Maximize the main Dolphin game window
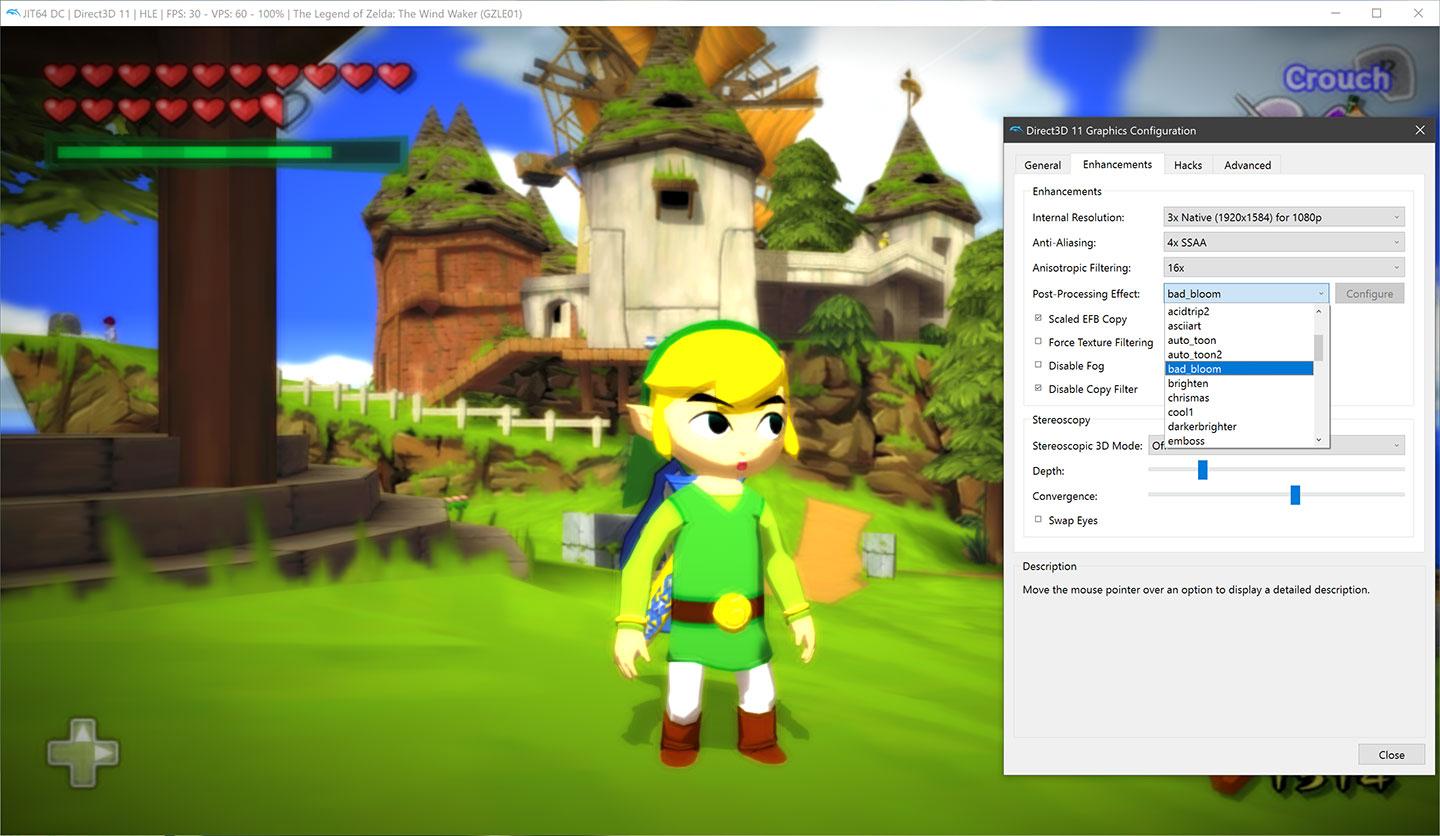 (1376, 13)
